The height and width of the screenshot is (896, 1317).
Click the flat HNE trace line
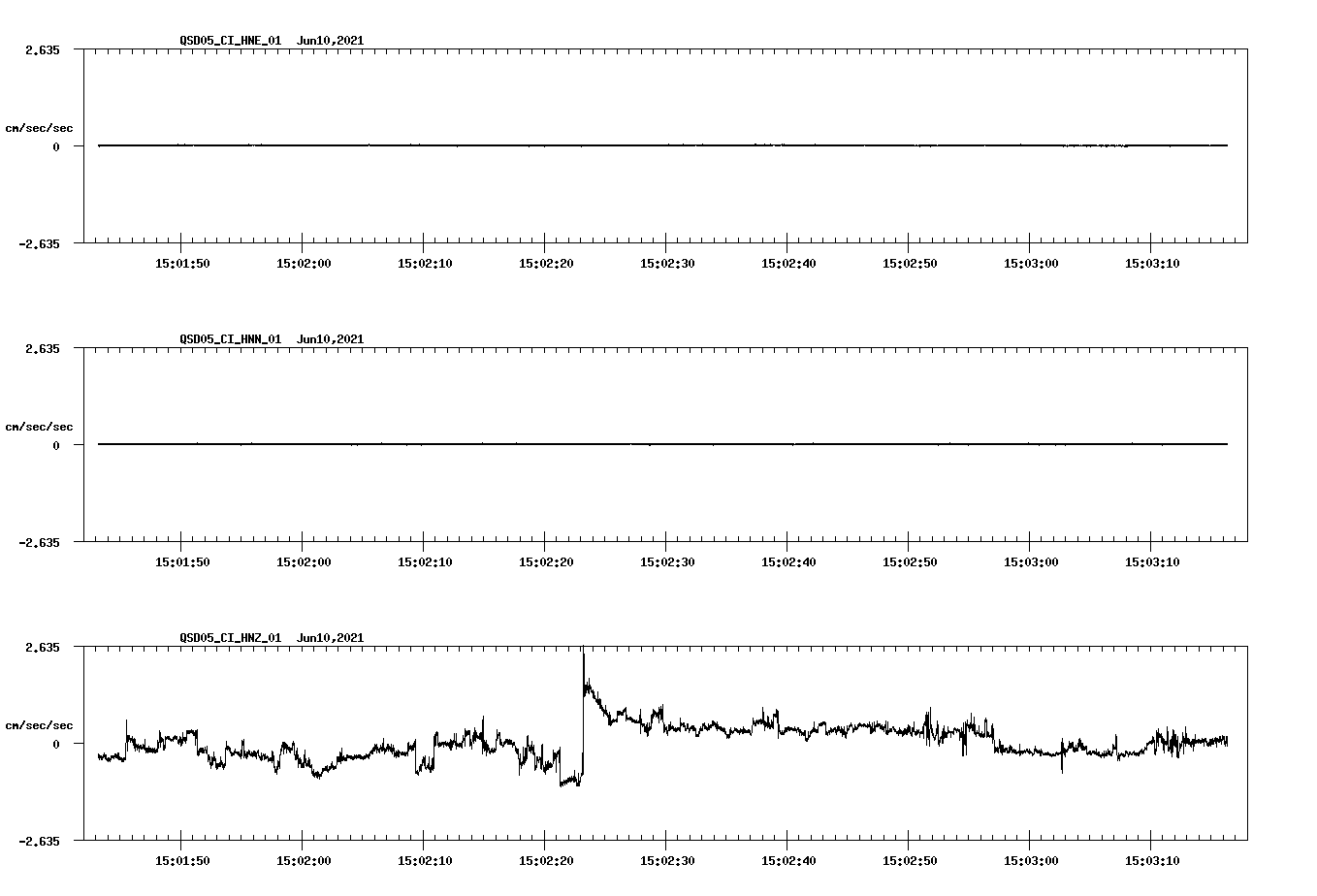click(662, 145)
